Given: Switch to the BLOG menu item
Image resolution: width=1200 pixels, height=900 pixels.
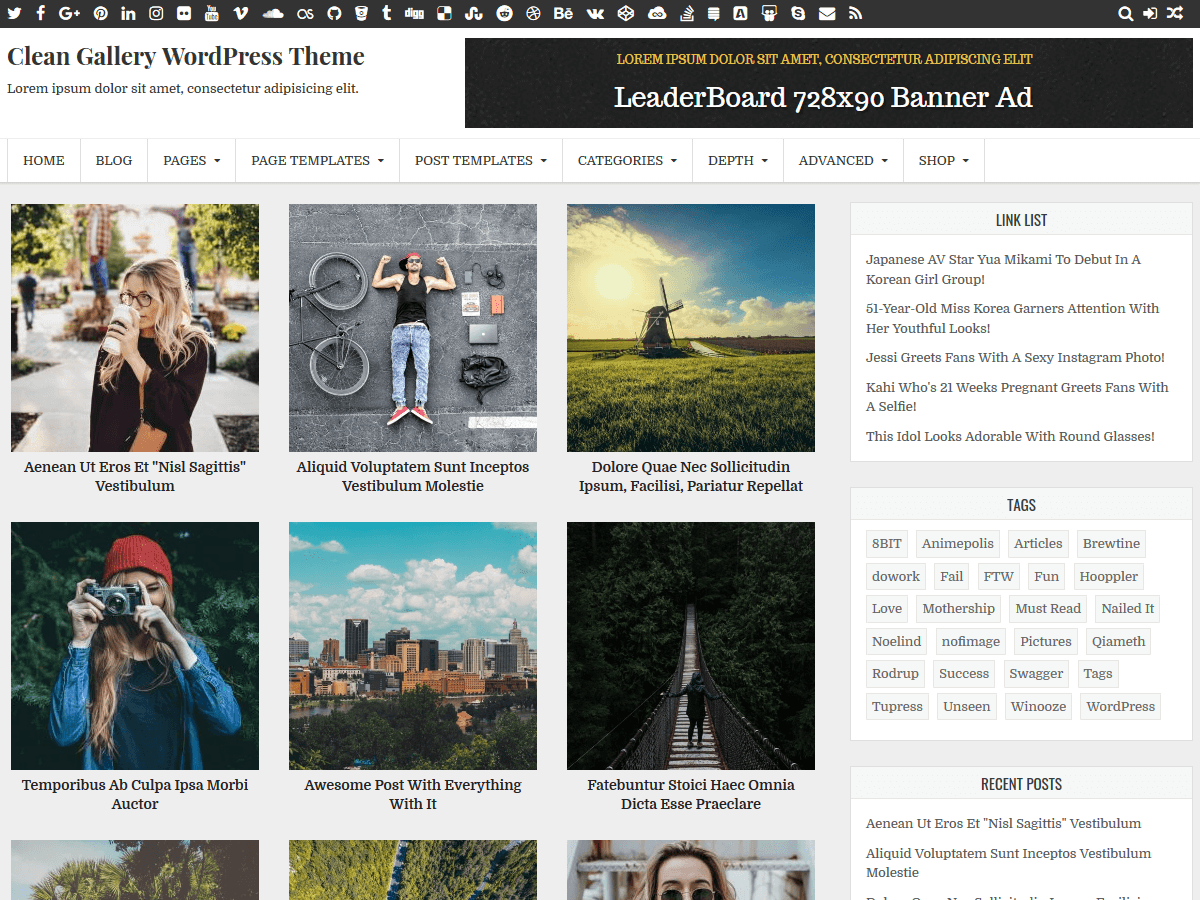Looking at the screenshot, I should 113,160.
